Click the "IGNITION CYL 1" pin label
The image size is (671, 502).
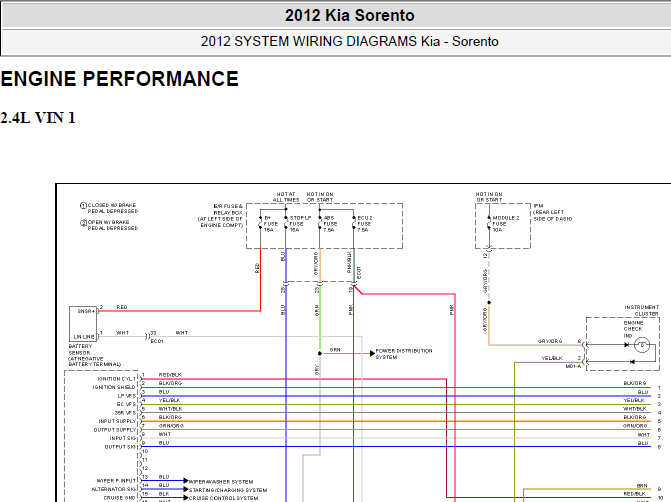[116, 379]
